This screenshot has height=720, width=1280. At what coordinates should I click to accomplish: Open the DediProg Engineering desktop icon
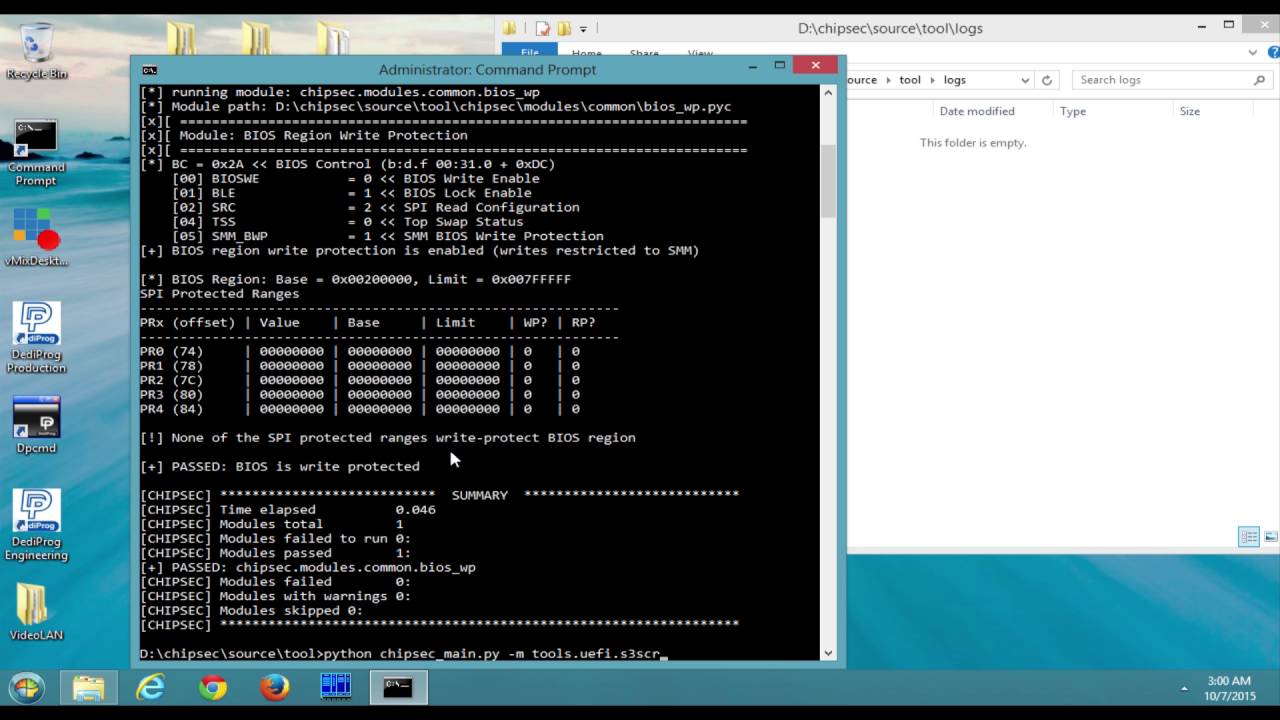[37, 525]
